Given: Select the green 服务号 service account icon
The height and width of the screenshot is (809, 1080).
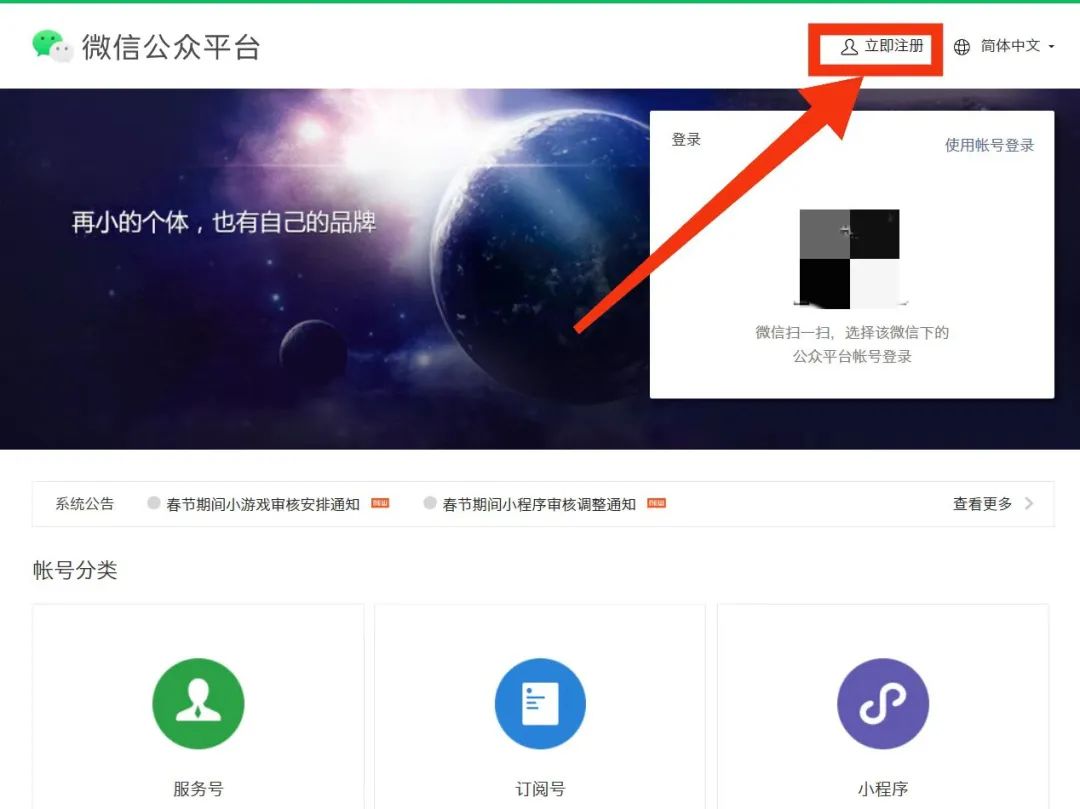Looking at the screenshot, I should pyautogui.click(x=197, y=703).
